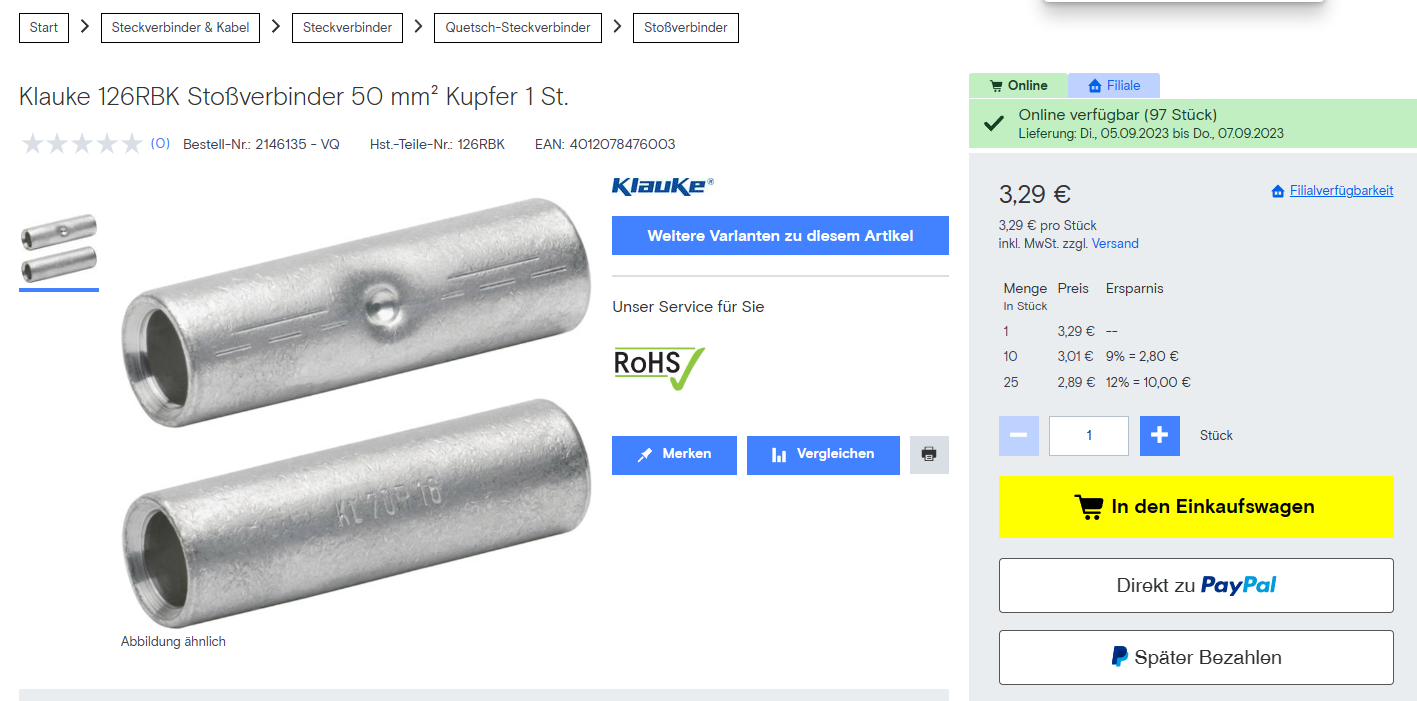The height and width of the screenshot is (701, 1417).
Task: Choose PayPal Später Bezahlen option
Action: pyautogui.click(x=1196, y=658)
